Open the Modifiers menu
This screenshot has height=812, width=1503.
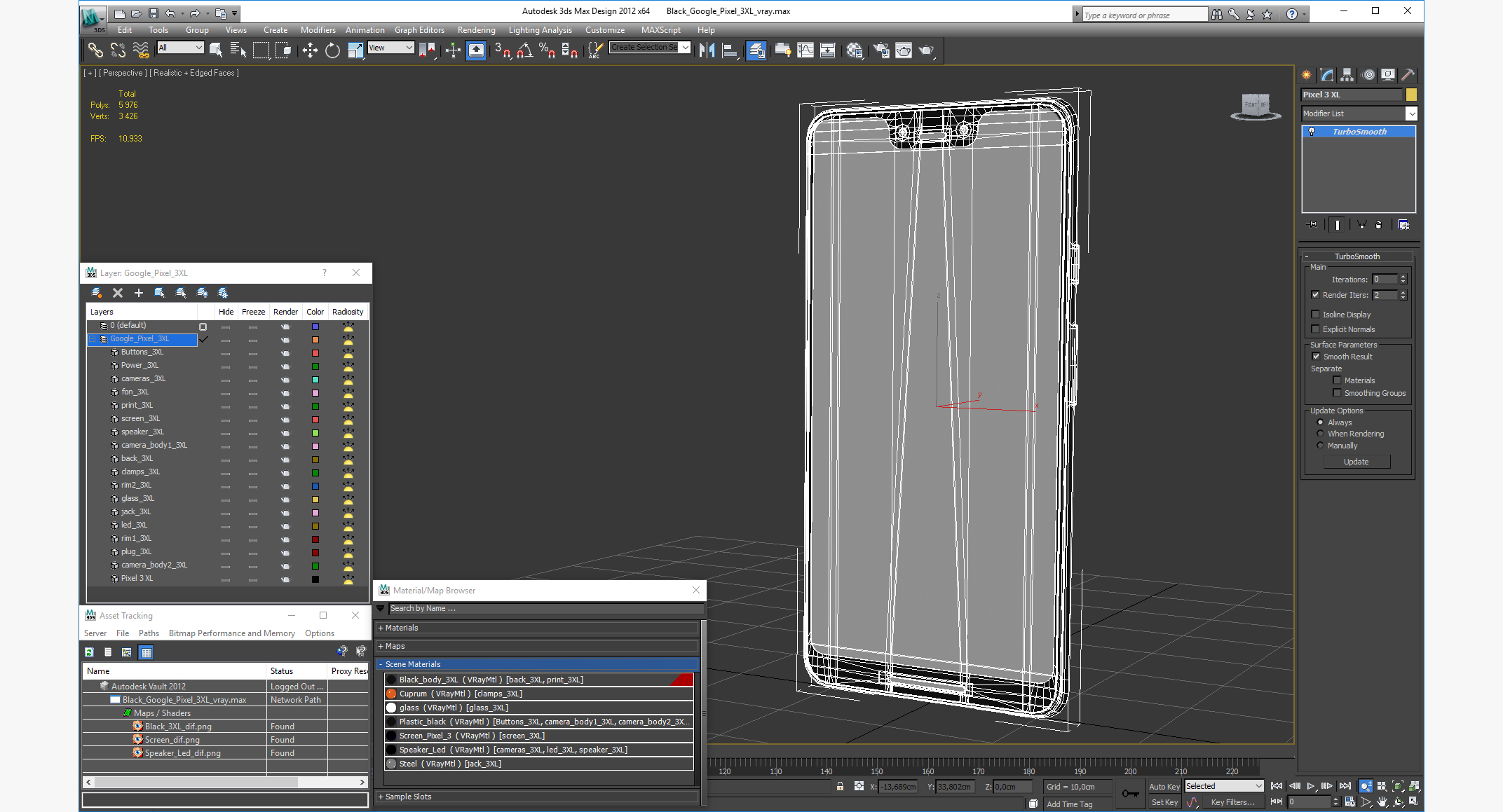tap(318, 30)
